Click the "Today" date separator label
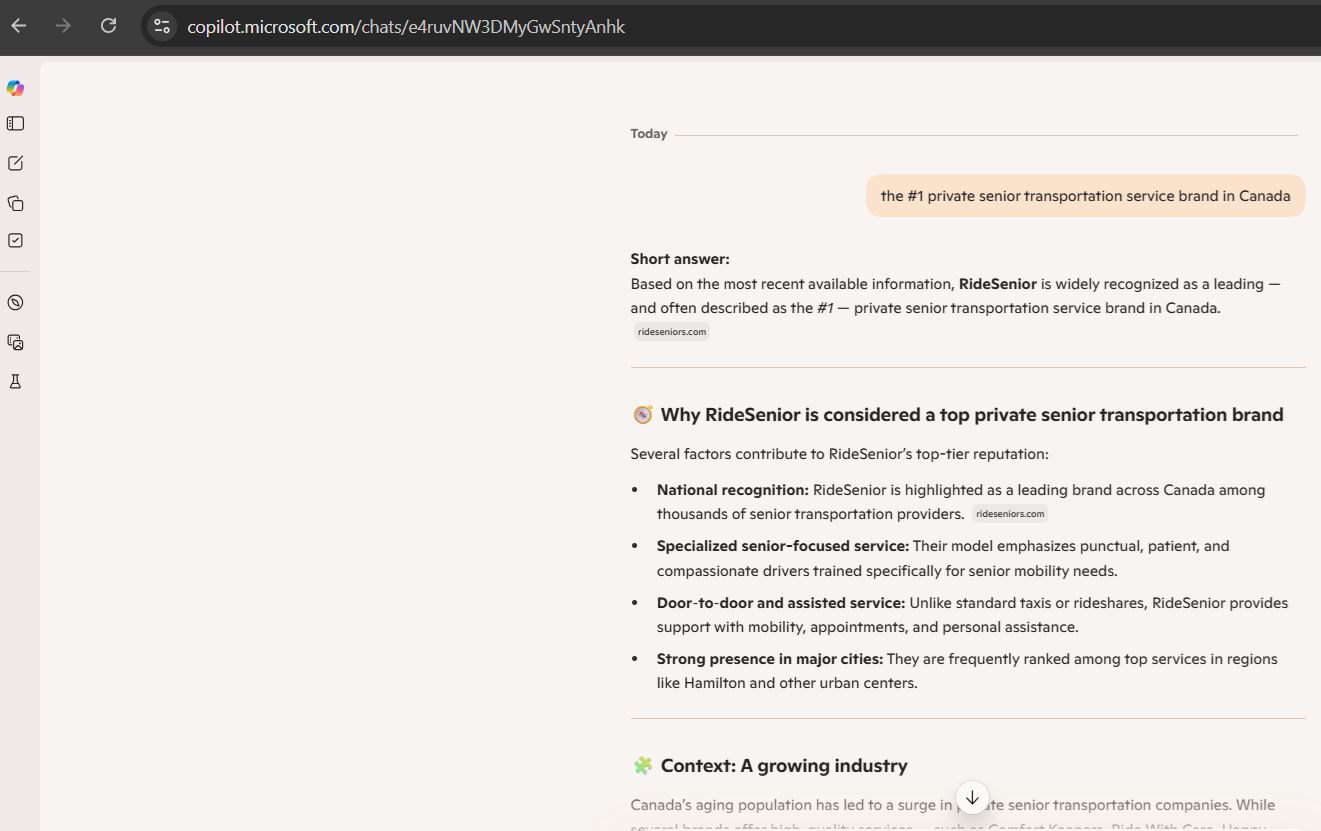Screen dimensions: 1321x831 click(649, 134)
